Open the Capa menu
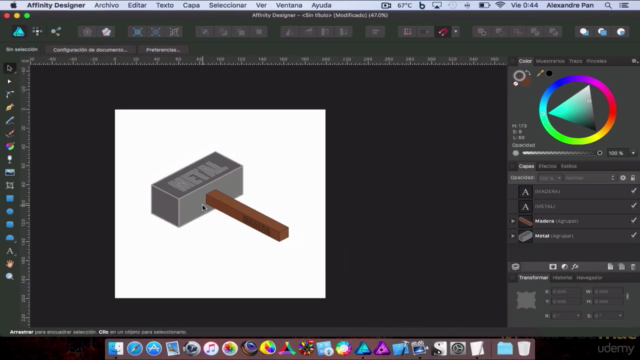The width and height of the screenshot is (640, 360). tap(191, 5)
